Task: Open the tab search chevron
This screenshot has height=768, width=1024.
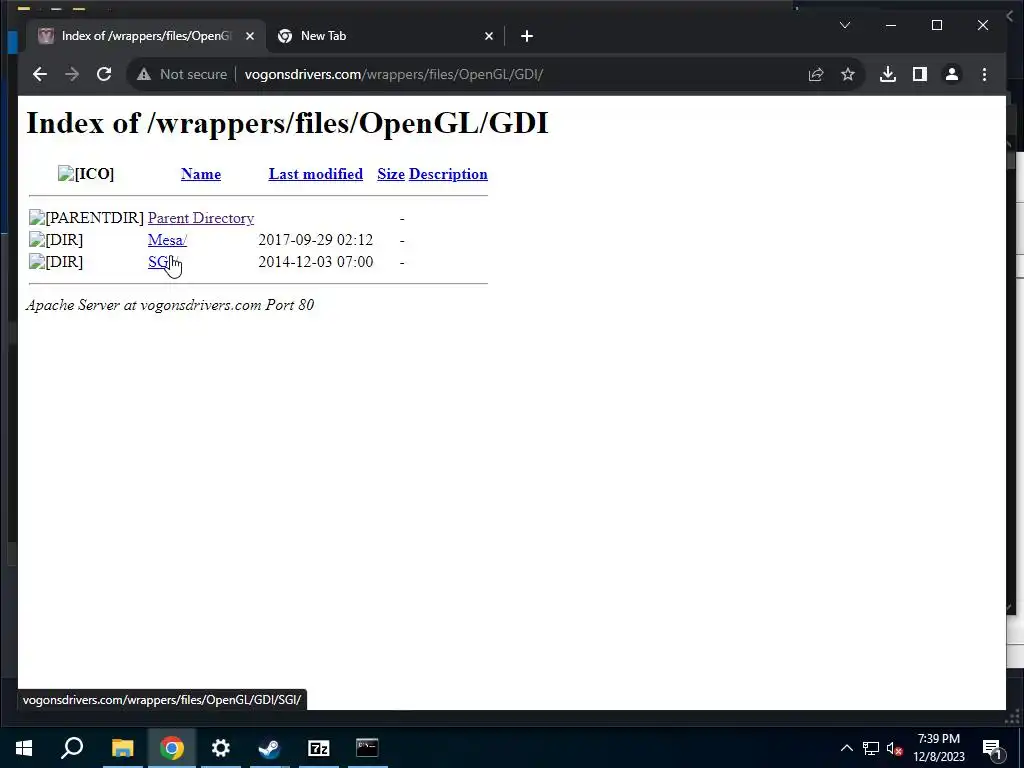Action: coord(845,25)
